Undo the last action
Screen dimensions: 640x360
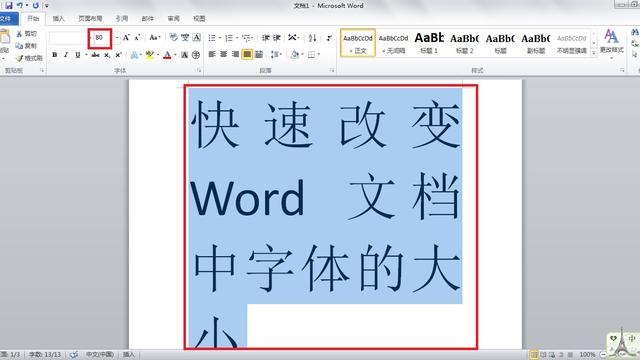click(19, 5)
